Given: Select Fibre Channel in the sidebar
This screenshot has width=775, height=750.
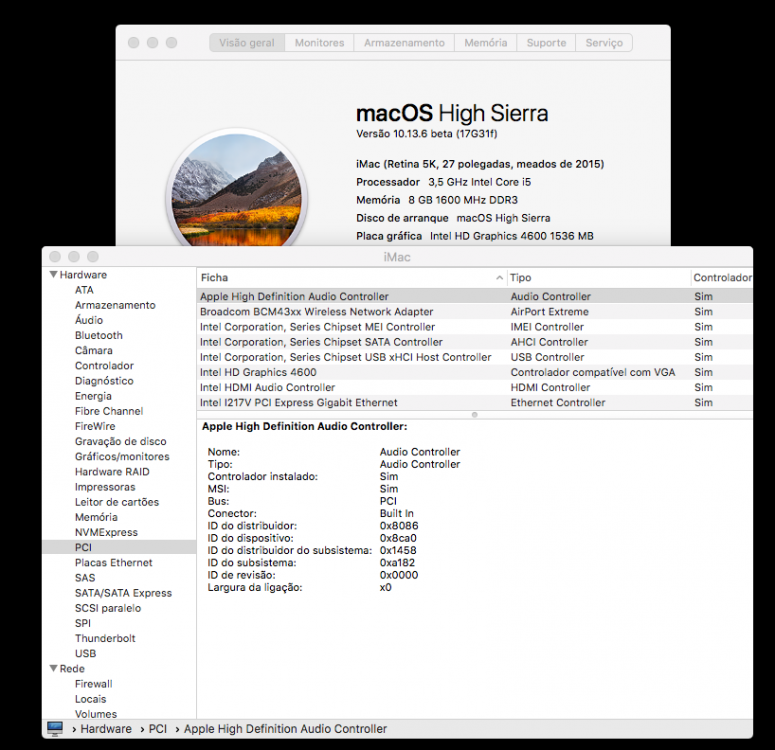Looking at the screenshot, I should tap(109, 411).
